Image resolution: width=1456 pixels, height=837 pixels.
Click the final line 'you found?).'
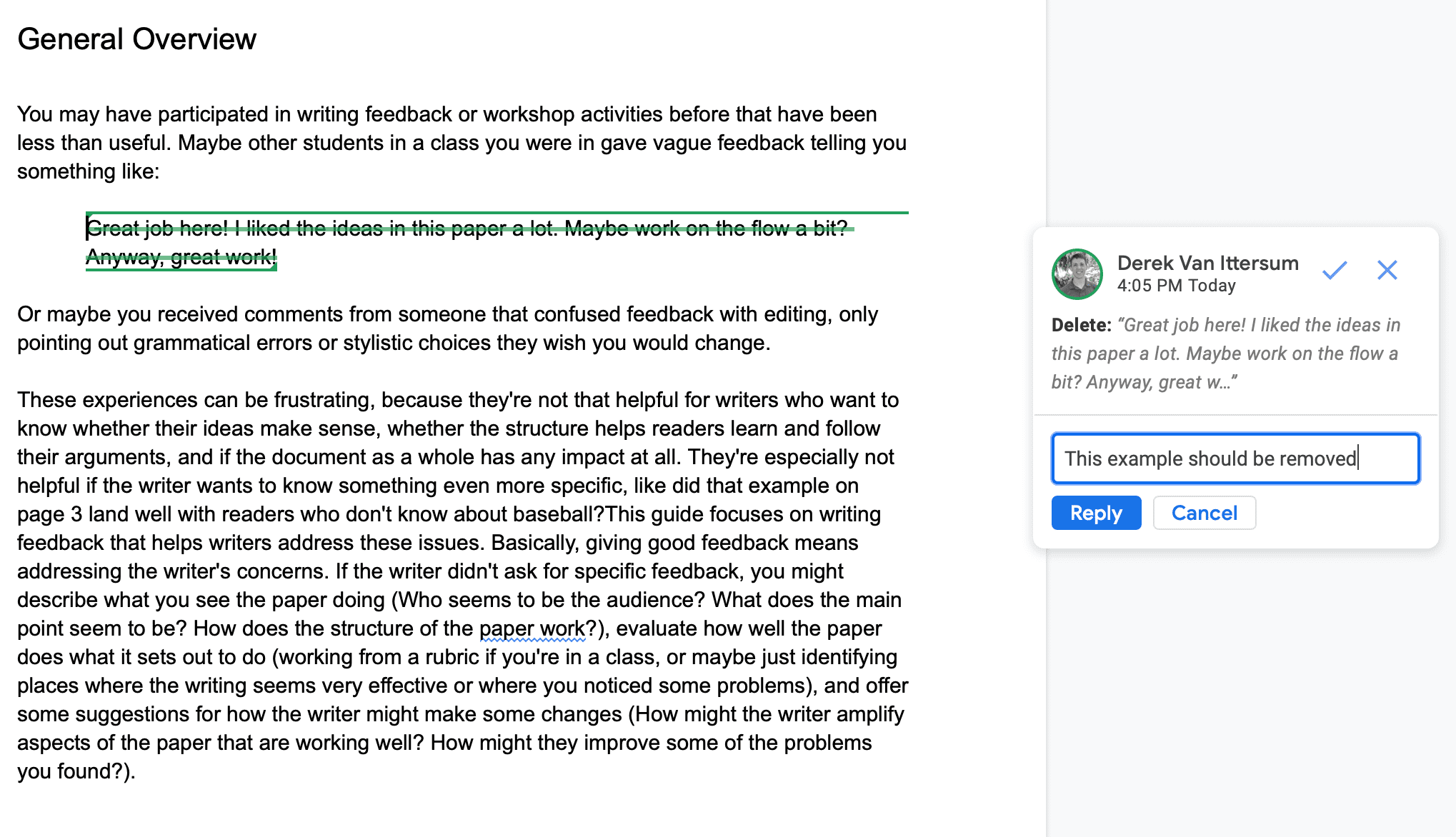click(x=76, y=772)
